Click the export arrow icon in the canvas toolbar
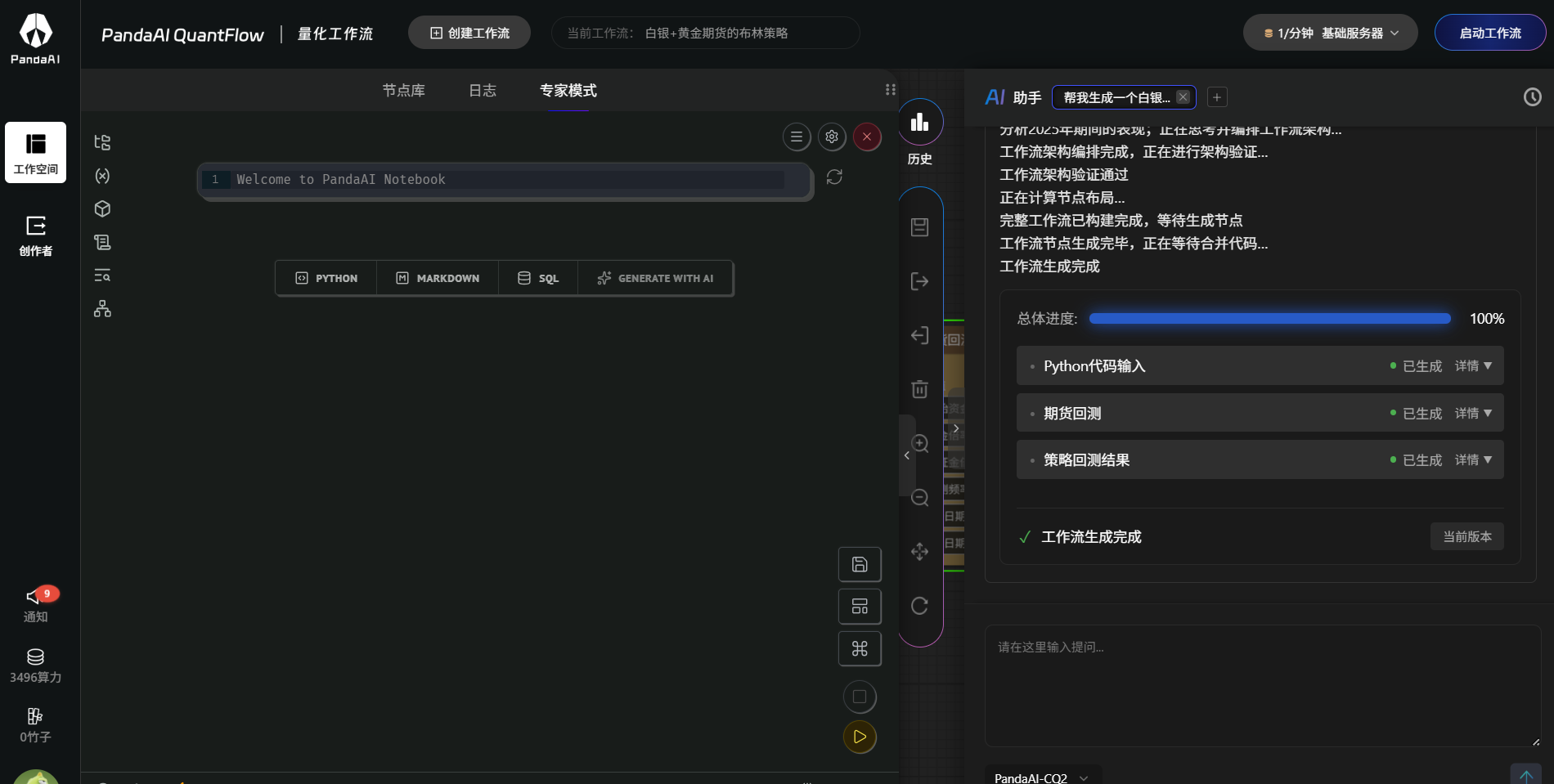 click(x=920, y=281)
